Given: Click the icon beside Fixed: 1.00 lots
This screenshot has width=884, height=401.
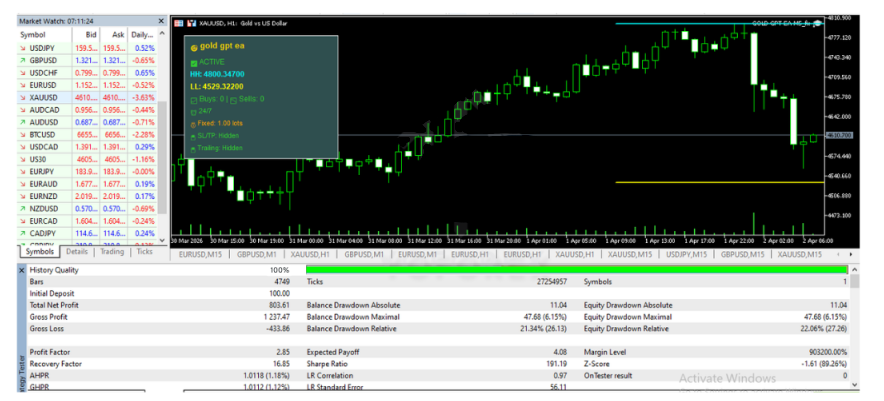Looking at the screenshot, I should pyautogui.click(x=194, y=123).
